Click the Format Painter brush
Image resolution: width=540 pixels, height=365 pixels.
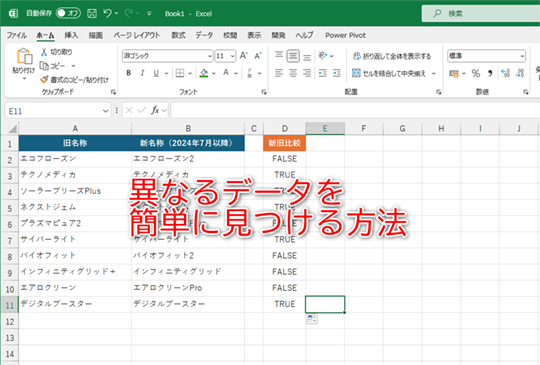tap(44, 80)
